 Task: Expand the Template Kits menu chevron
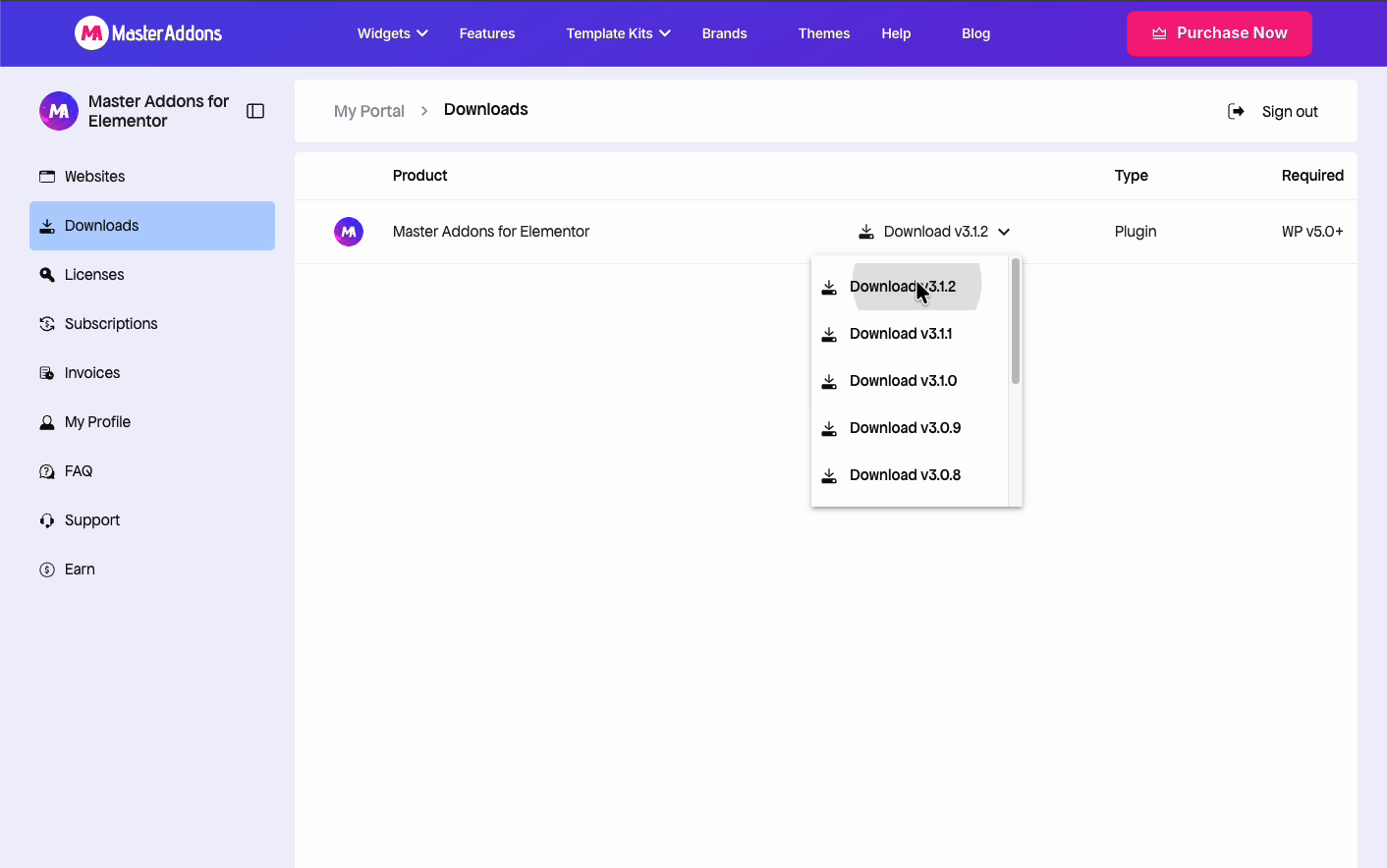(665, 33)
